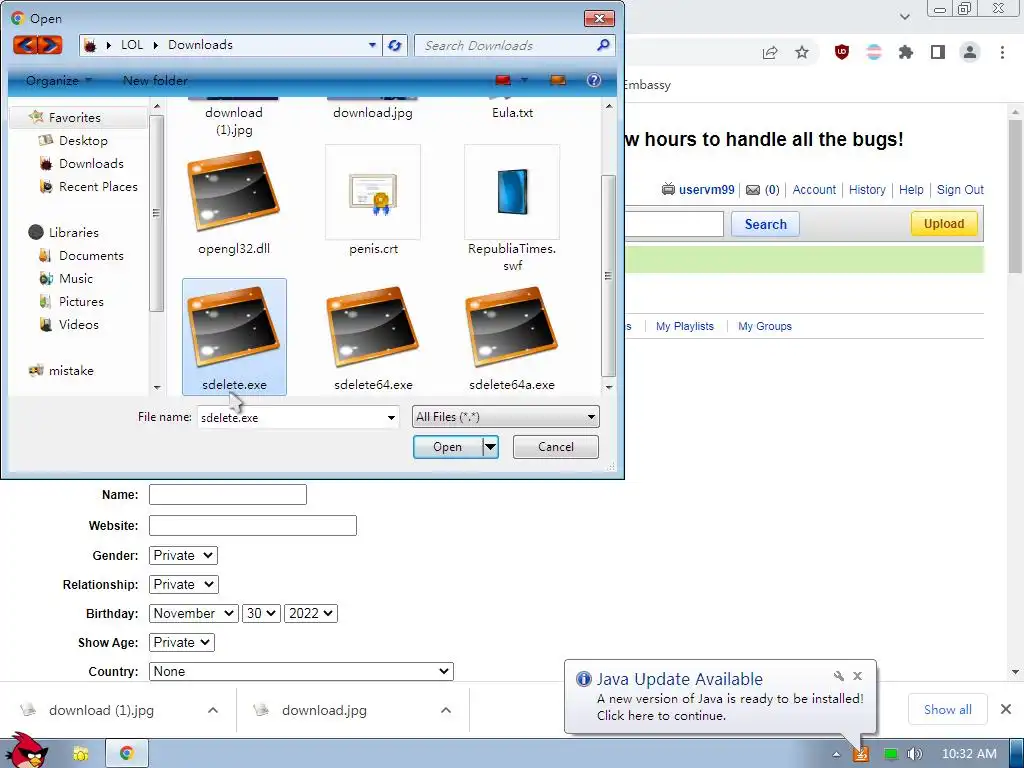Click the Sign Out link
The image size is (1024, 768).
960,190
